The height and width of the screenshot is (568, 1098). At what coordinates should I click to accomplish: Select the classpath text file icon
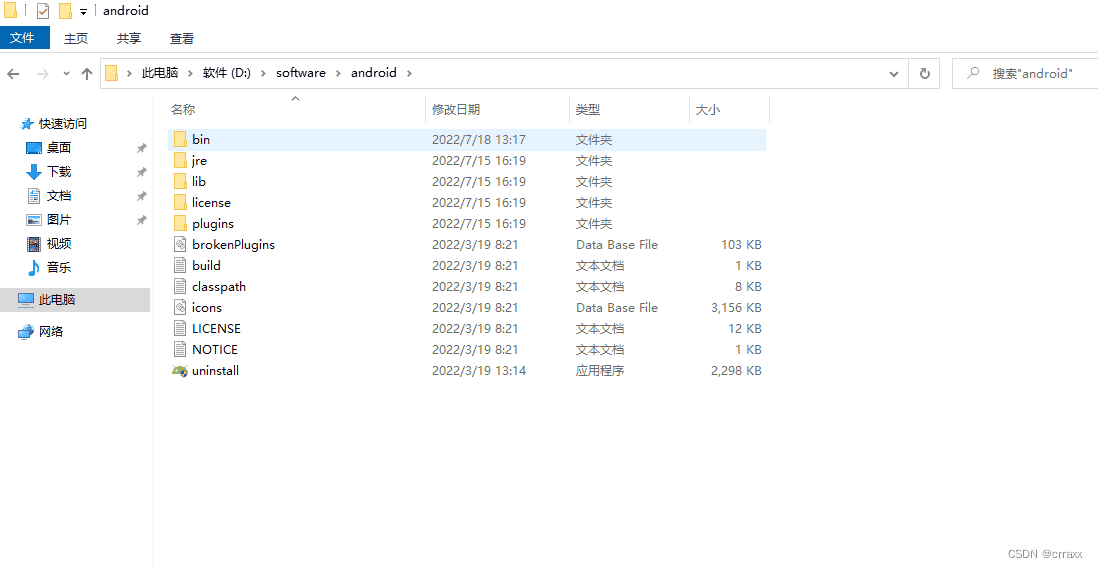click(x=180, y=286)
